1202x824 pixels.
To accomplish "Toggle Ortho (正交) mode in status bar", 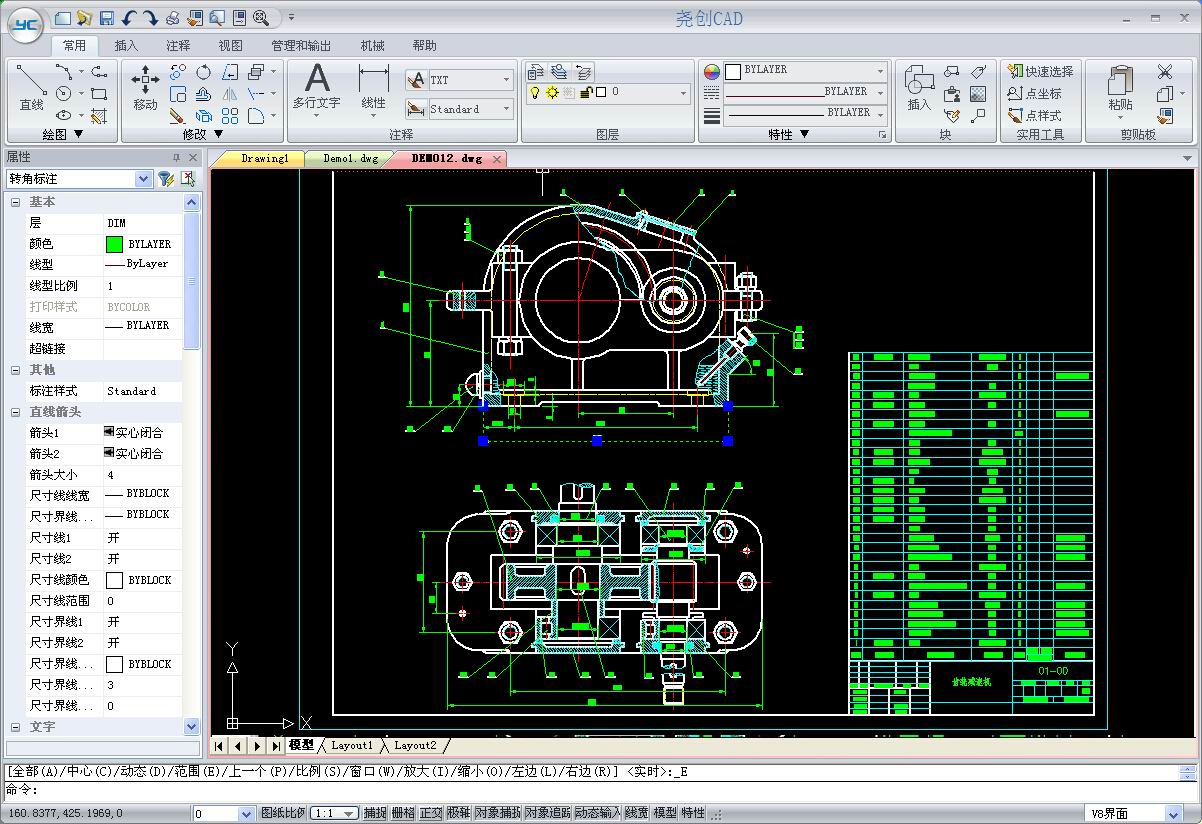I will 430,813.
